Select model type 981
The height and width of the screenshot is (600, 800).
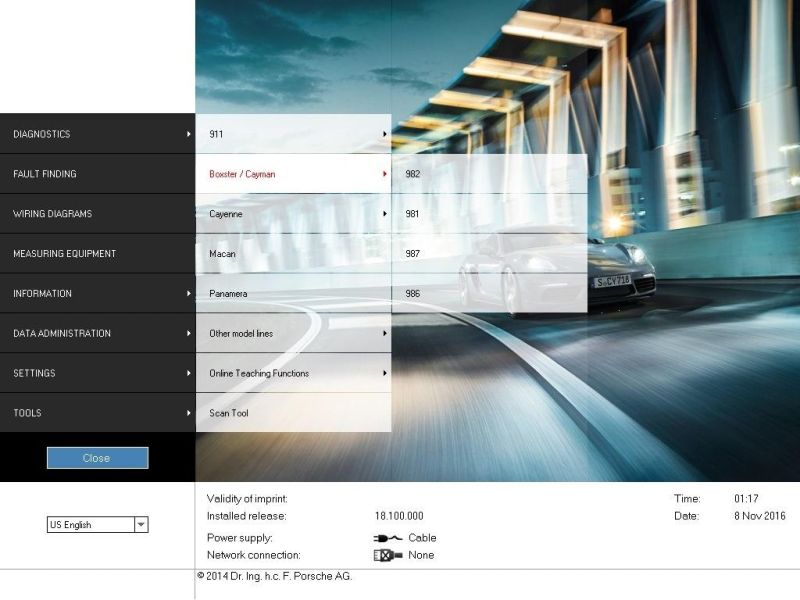point(489,213)
